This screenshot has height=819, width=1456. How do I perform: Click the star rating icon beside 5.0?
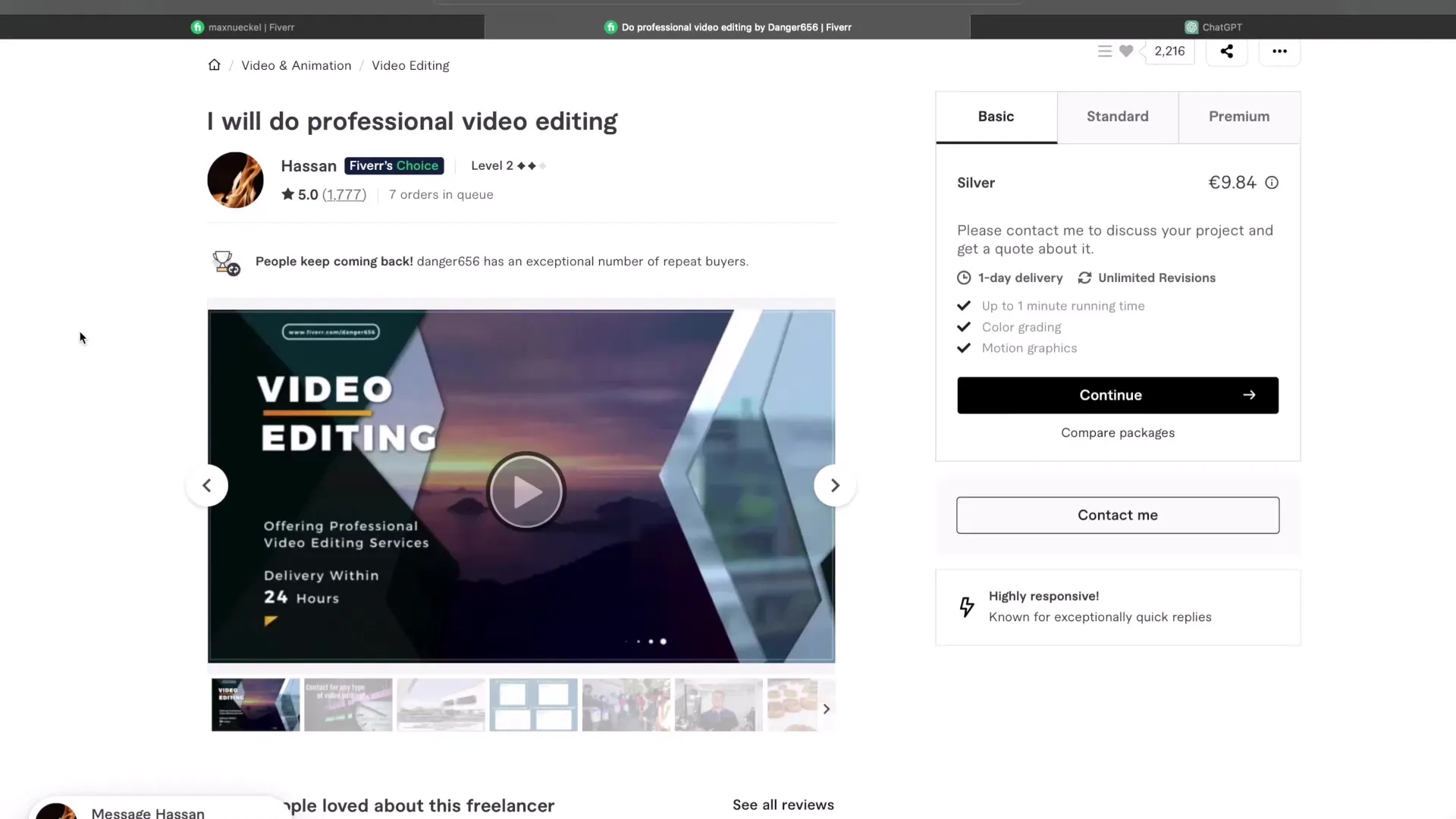pos(287,194)
